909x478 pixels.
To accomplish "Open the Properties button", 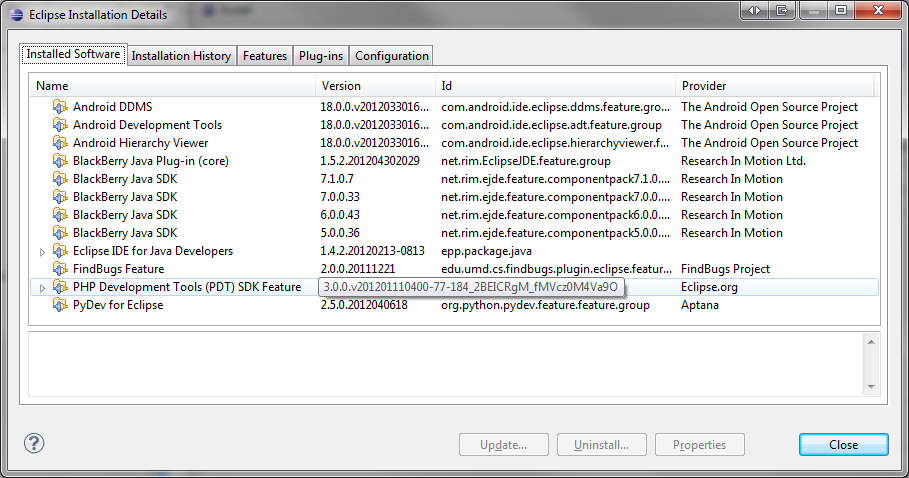I will [x=700, y=444].
